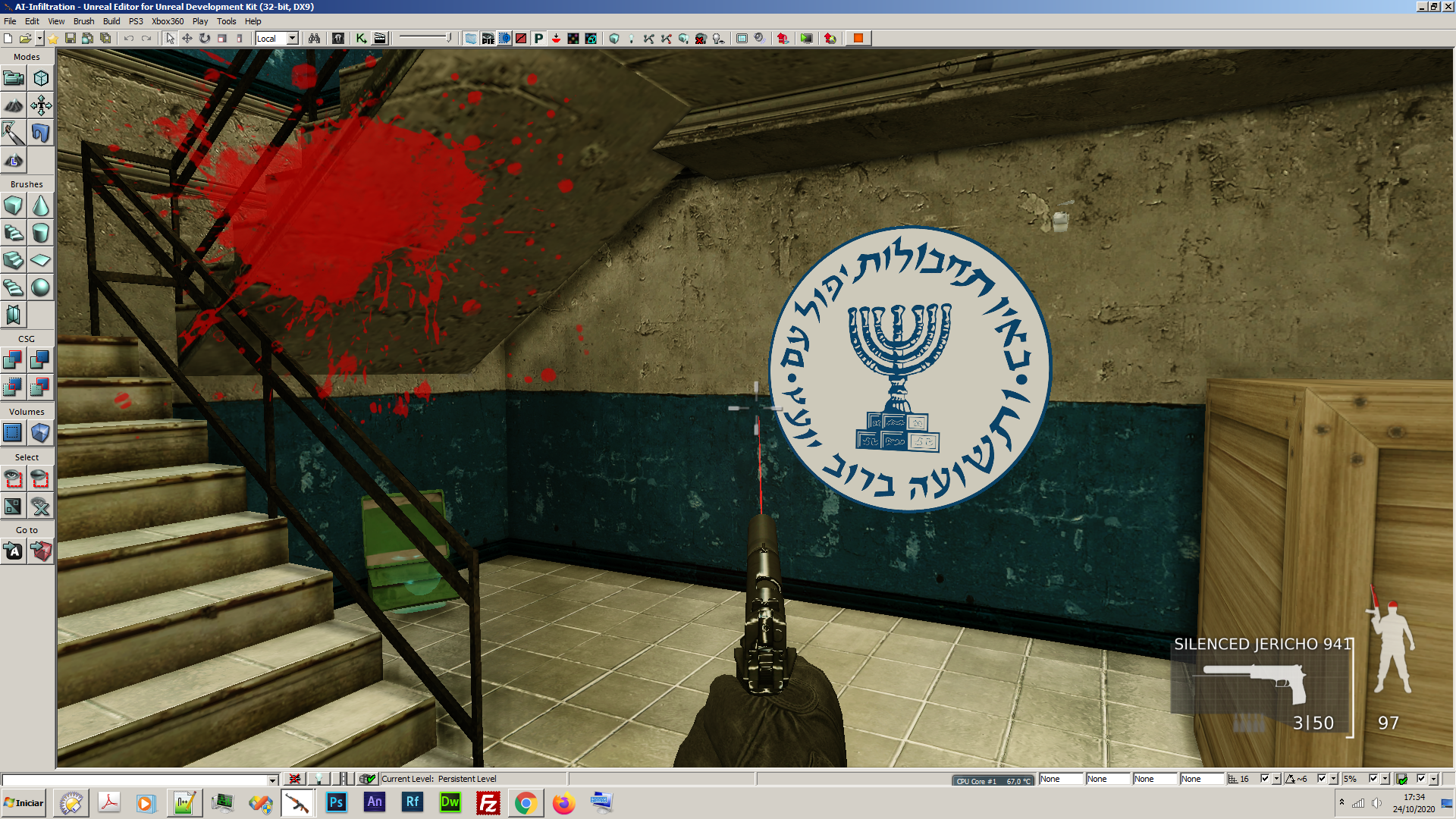
Task: Create a cylinder builder brush
Action: coord(41,233)
